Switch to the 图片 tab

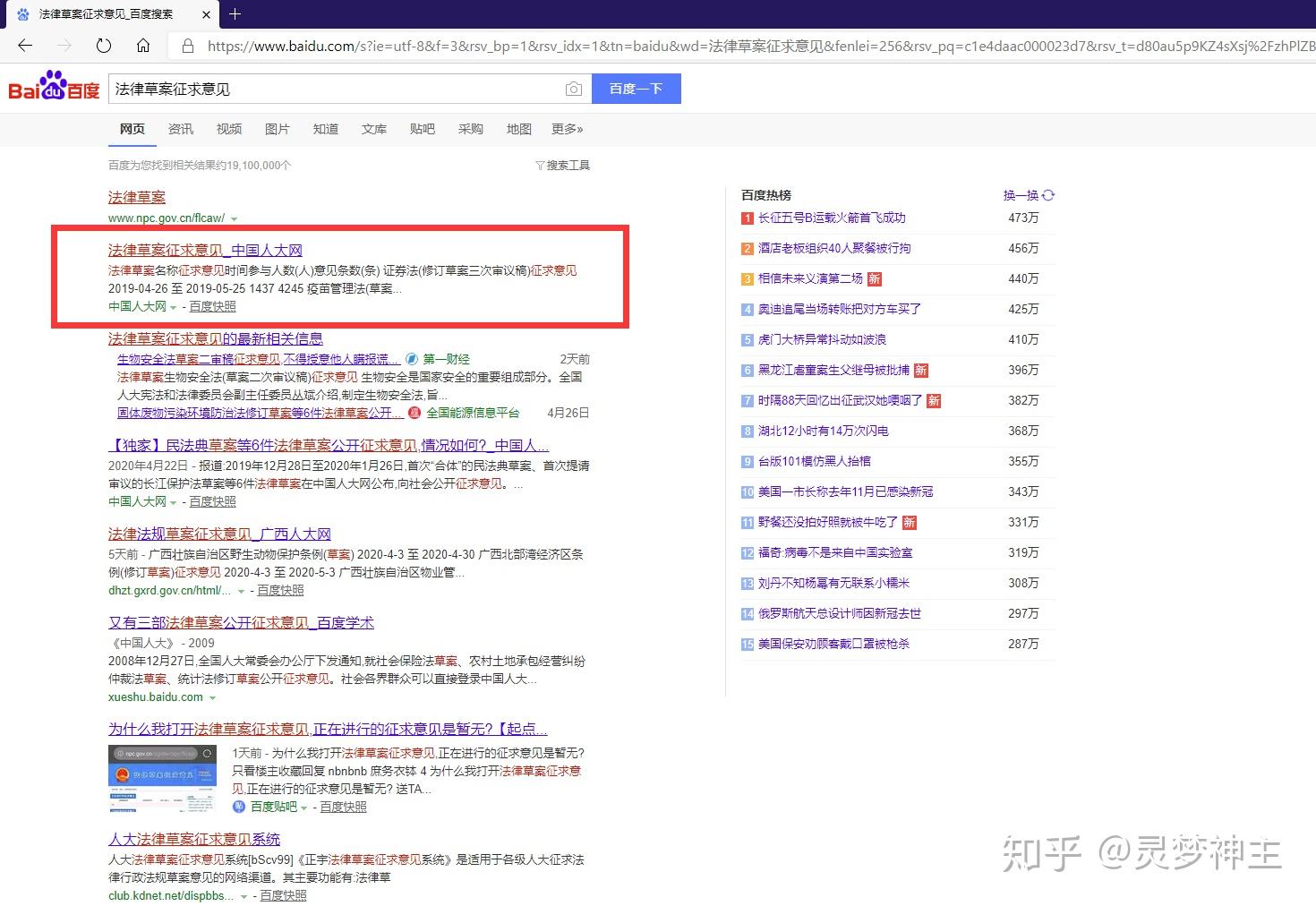[278, 129]
